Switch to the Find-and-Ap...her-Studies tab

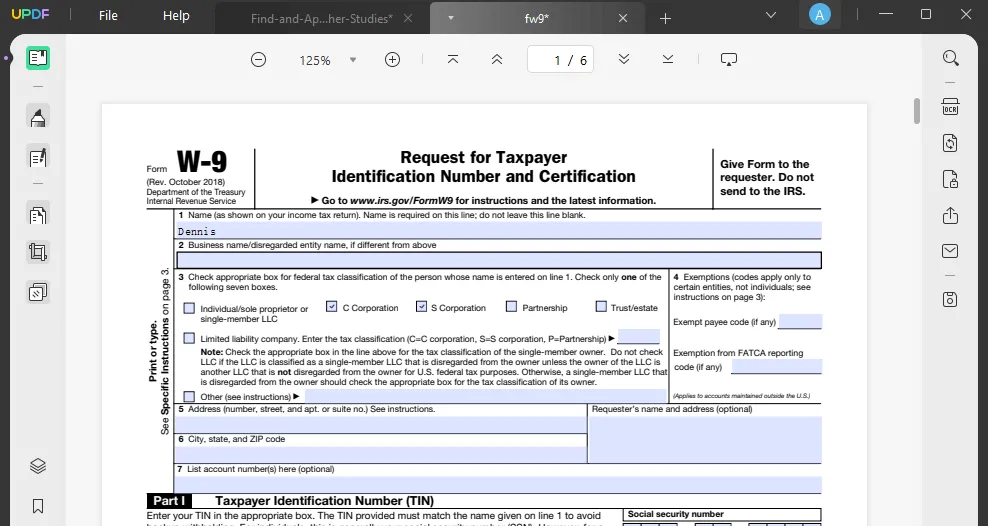click(x=322, y=18)
